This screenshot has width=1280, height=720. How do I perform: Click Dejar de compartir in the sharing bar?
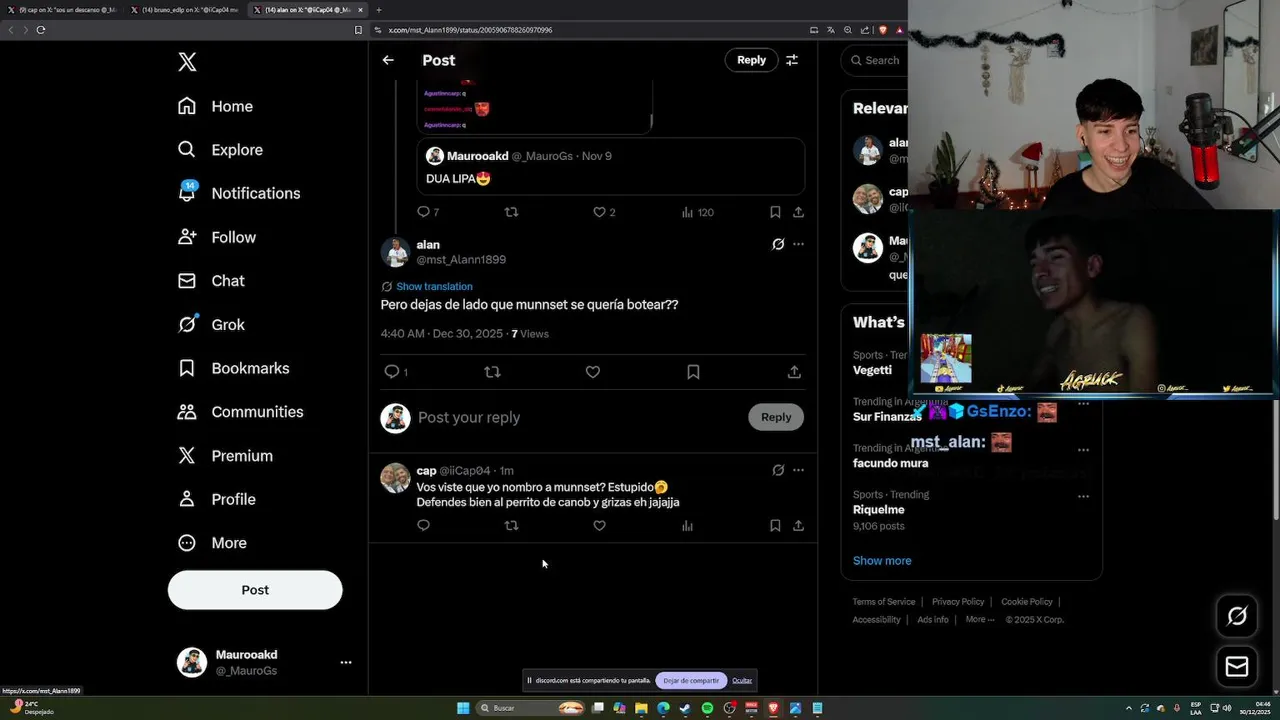(x=691, y=681)
